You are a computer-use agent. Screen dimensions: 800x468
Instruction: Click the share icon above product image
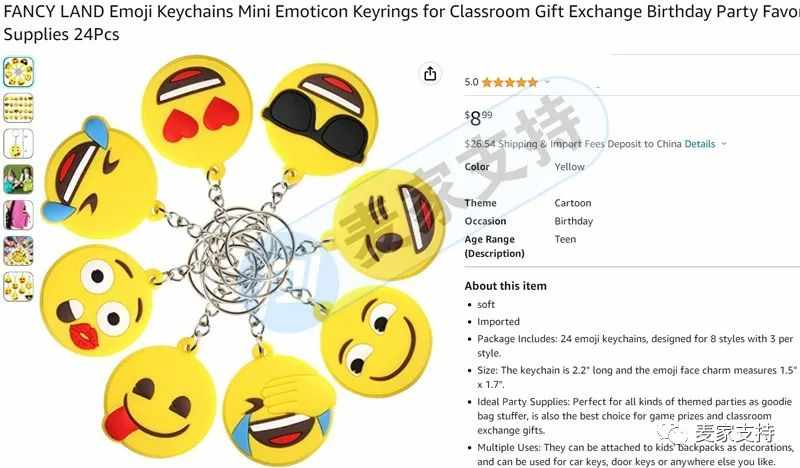coord(430,74)
